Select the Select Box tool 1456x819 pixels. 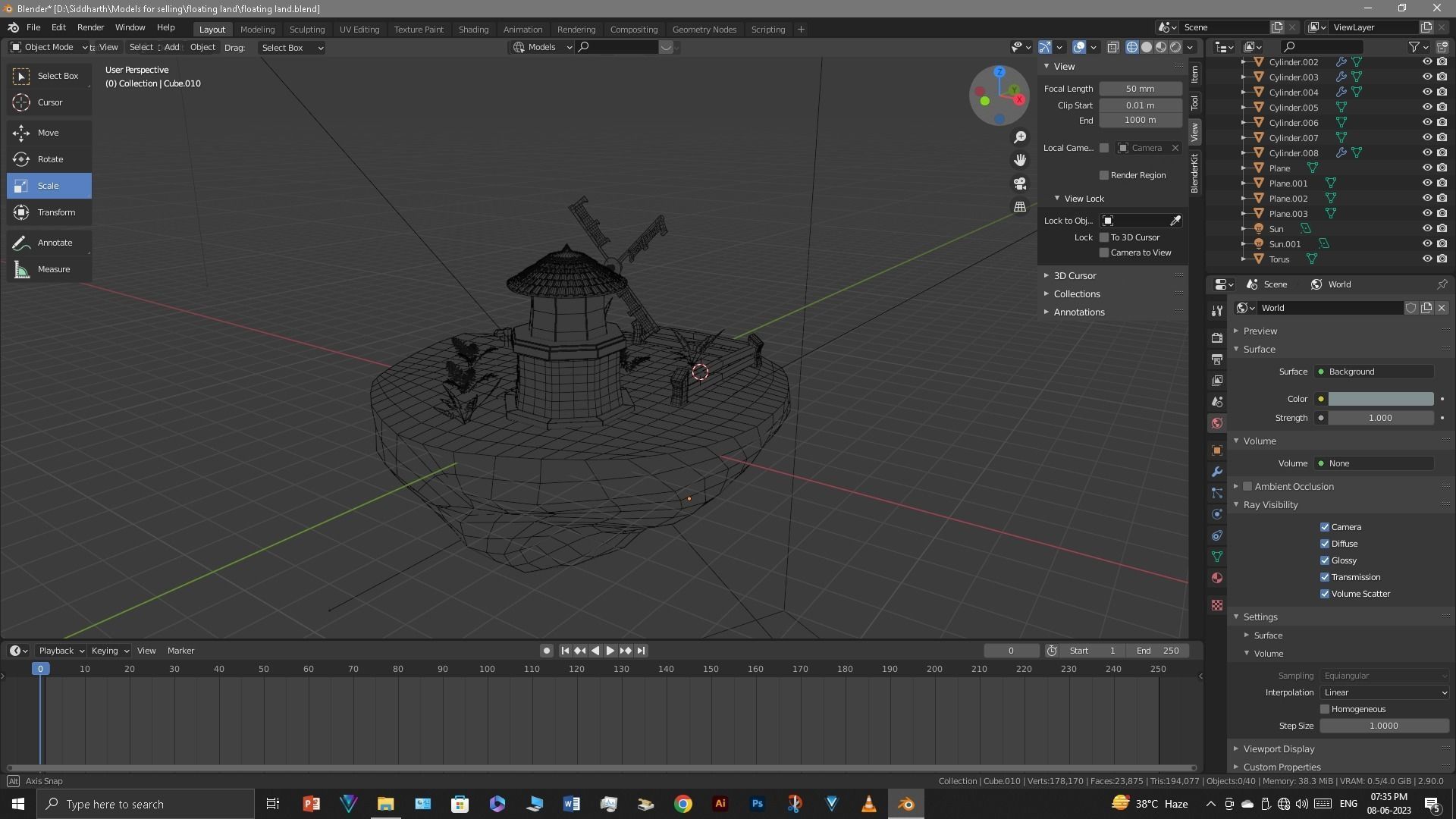tap(49, 76)
